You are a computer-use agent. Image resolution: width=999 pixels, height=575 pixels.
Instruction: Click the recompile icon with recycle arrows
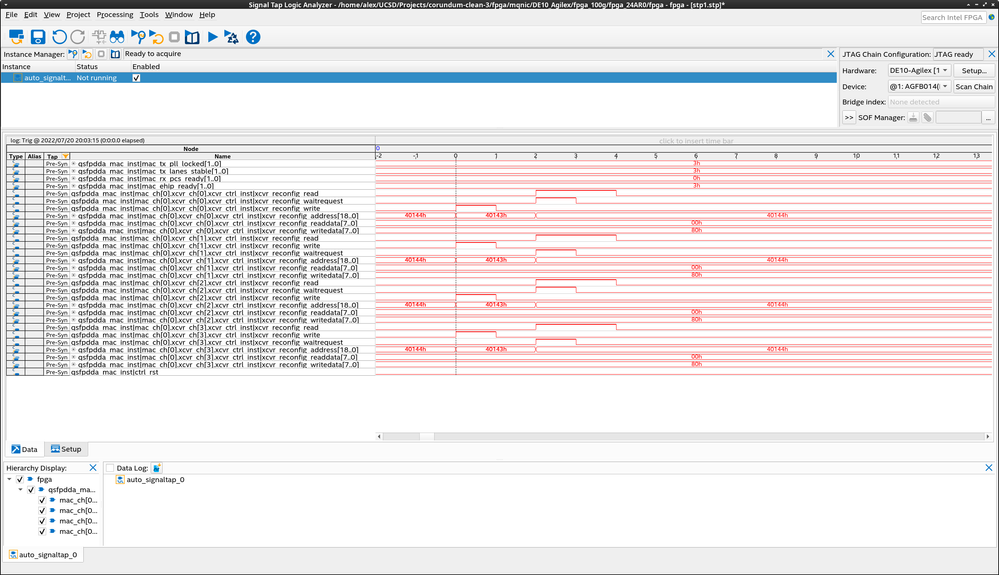tap(232, 37)
